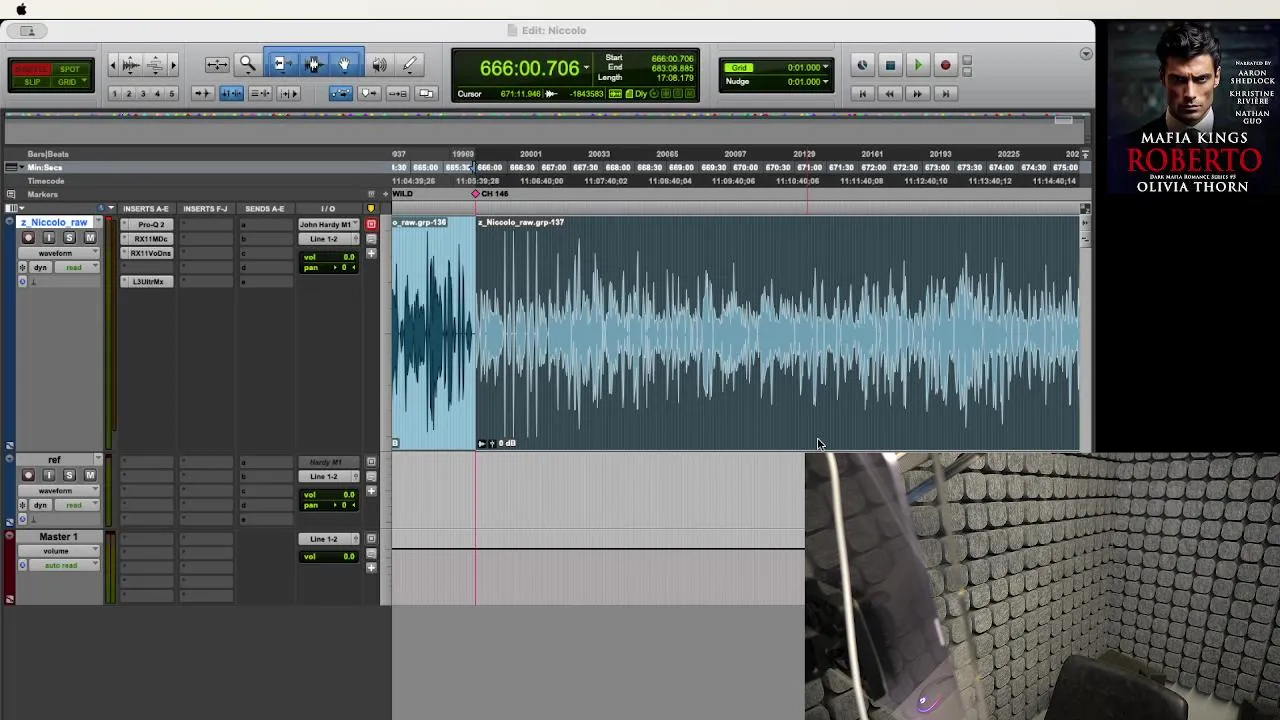
Task: Click the red playlist button on z_Niccolo_raw
Action: [371, 224]
